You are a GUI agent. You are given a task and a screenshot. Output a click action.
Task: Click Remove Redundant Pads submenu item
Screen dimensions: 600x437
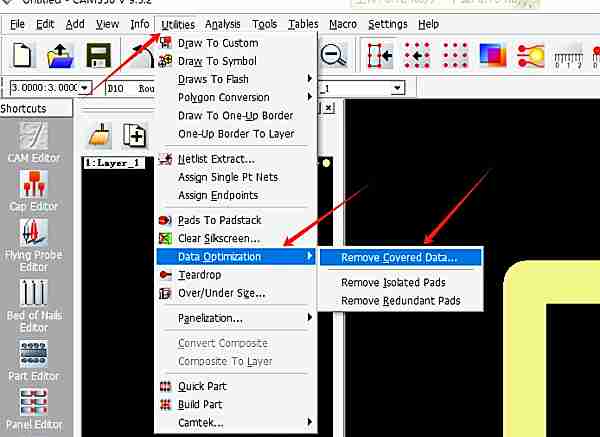pos(401,301)
